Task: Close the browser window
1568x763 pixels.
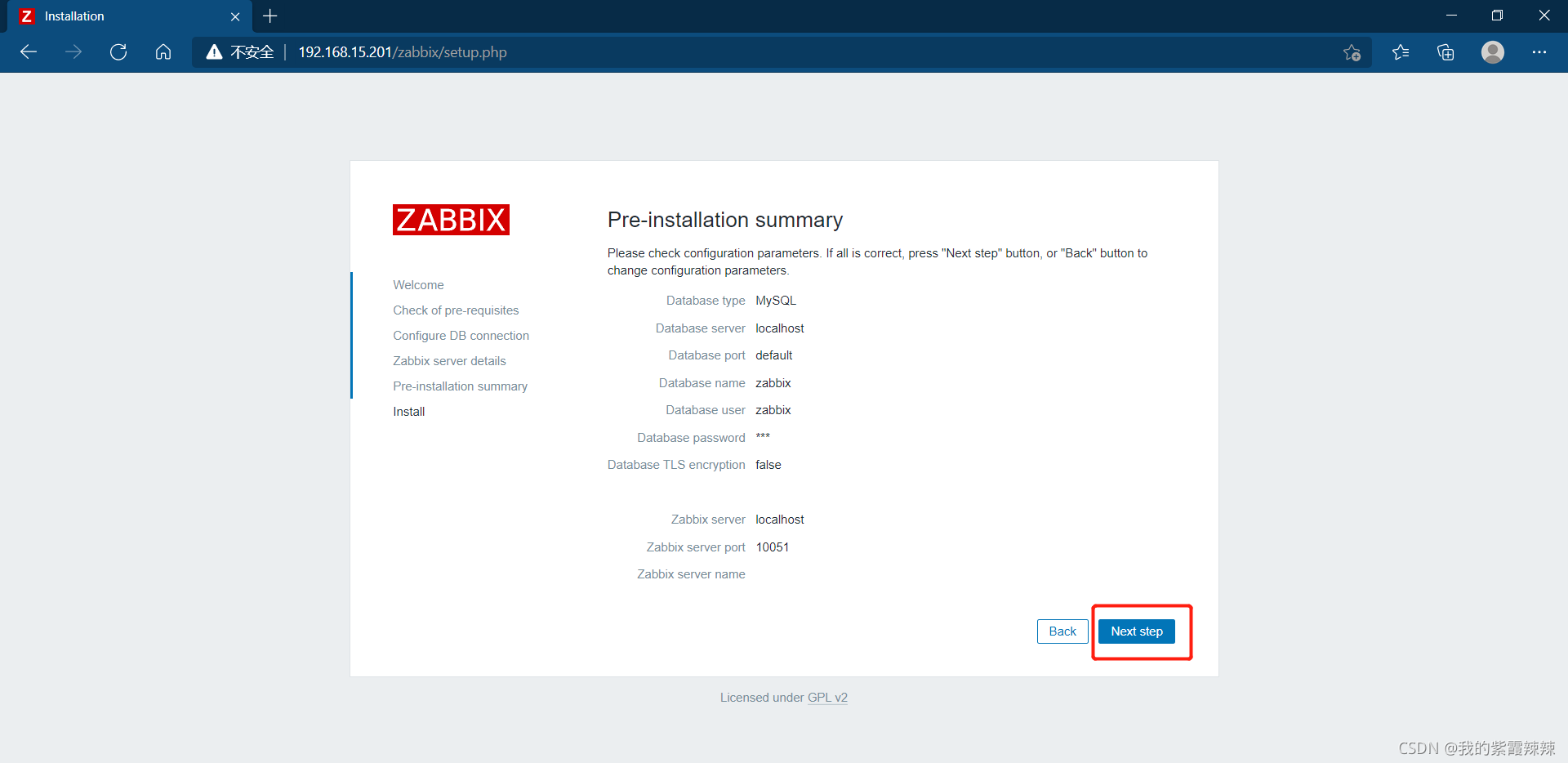Action: 1543,16
